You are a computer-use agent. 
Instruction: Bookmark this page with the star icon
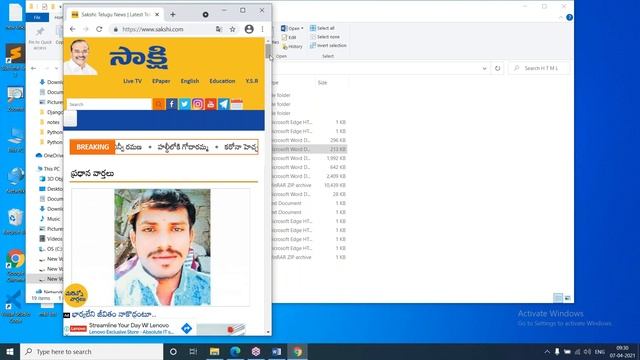click(233, 29)
